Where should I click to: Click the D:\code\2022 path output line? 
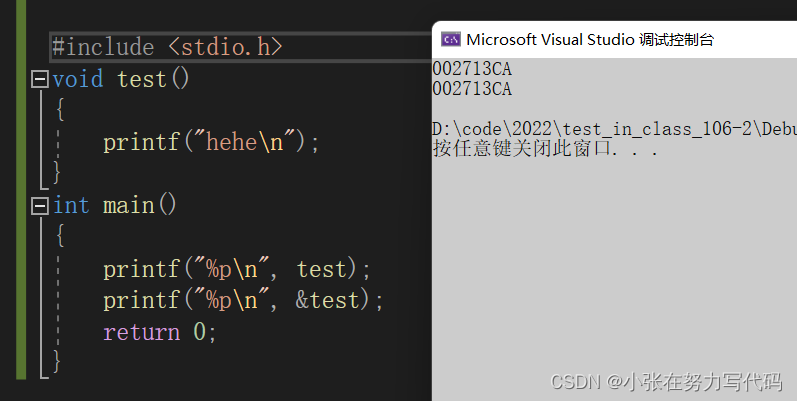tap(615, 129)
